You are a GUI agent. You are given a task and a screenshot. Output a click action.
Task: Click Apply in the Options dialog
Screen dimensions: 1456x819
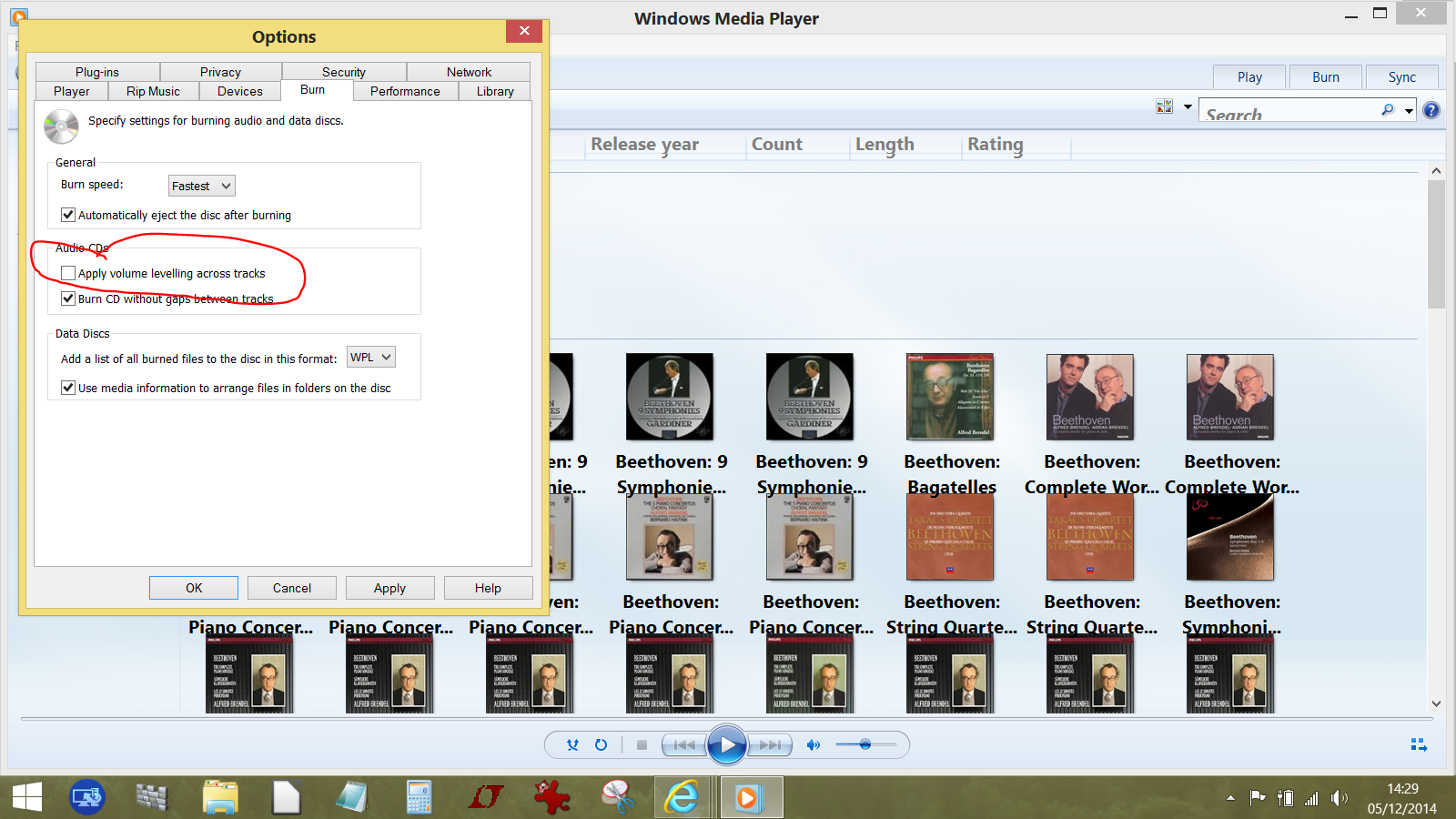point(389,588)
